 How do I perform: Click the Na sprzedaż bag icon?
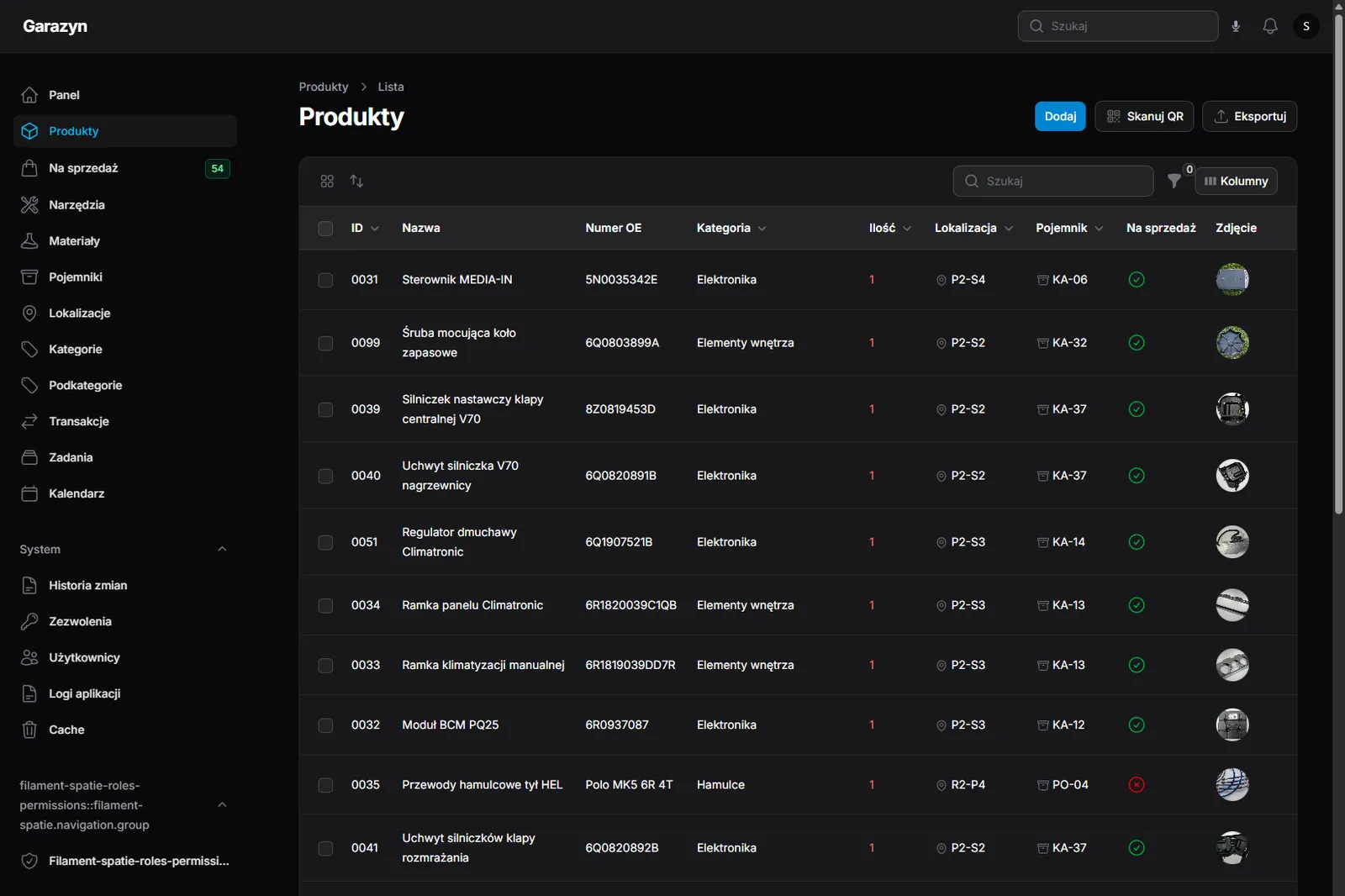(x=29, y=168)
